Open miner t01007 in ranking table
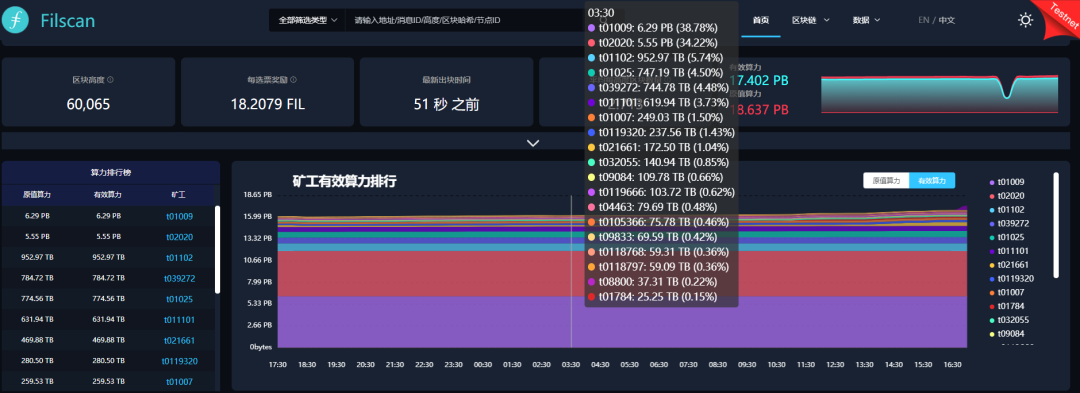This screenshot has height=393, width=1080. 179,381
